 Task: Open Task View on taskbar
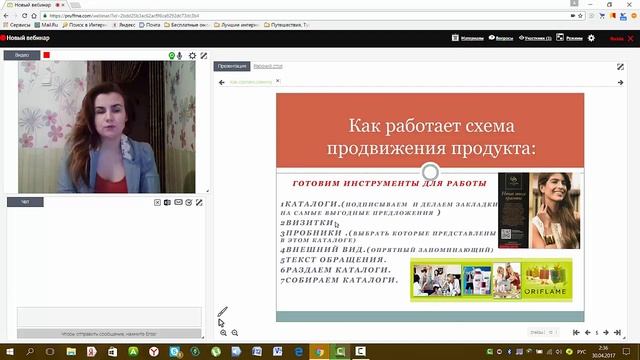click(x=50, y=351)
